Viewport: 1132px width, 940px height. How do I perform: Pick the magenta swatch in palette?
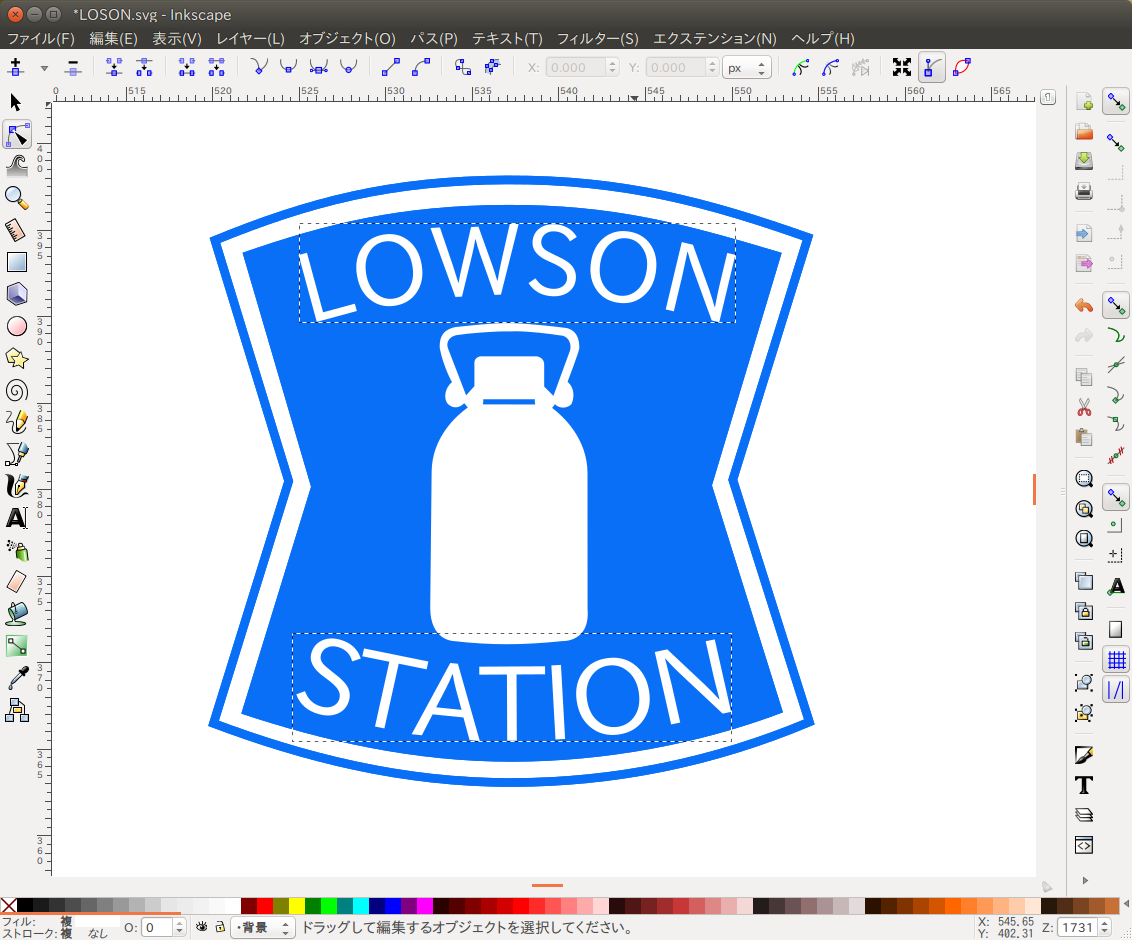pos(424,905)
